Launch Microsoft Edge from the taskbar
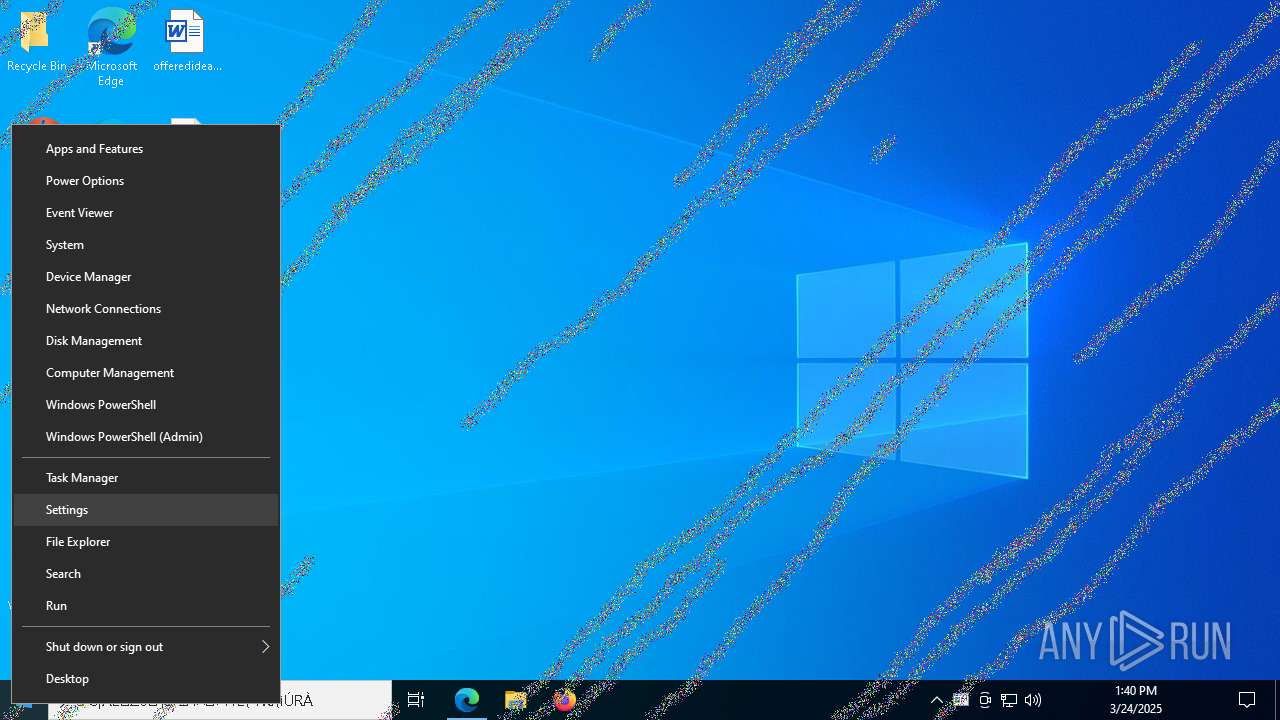 467,700
